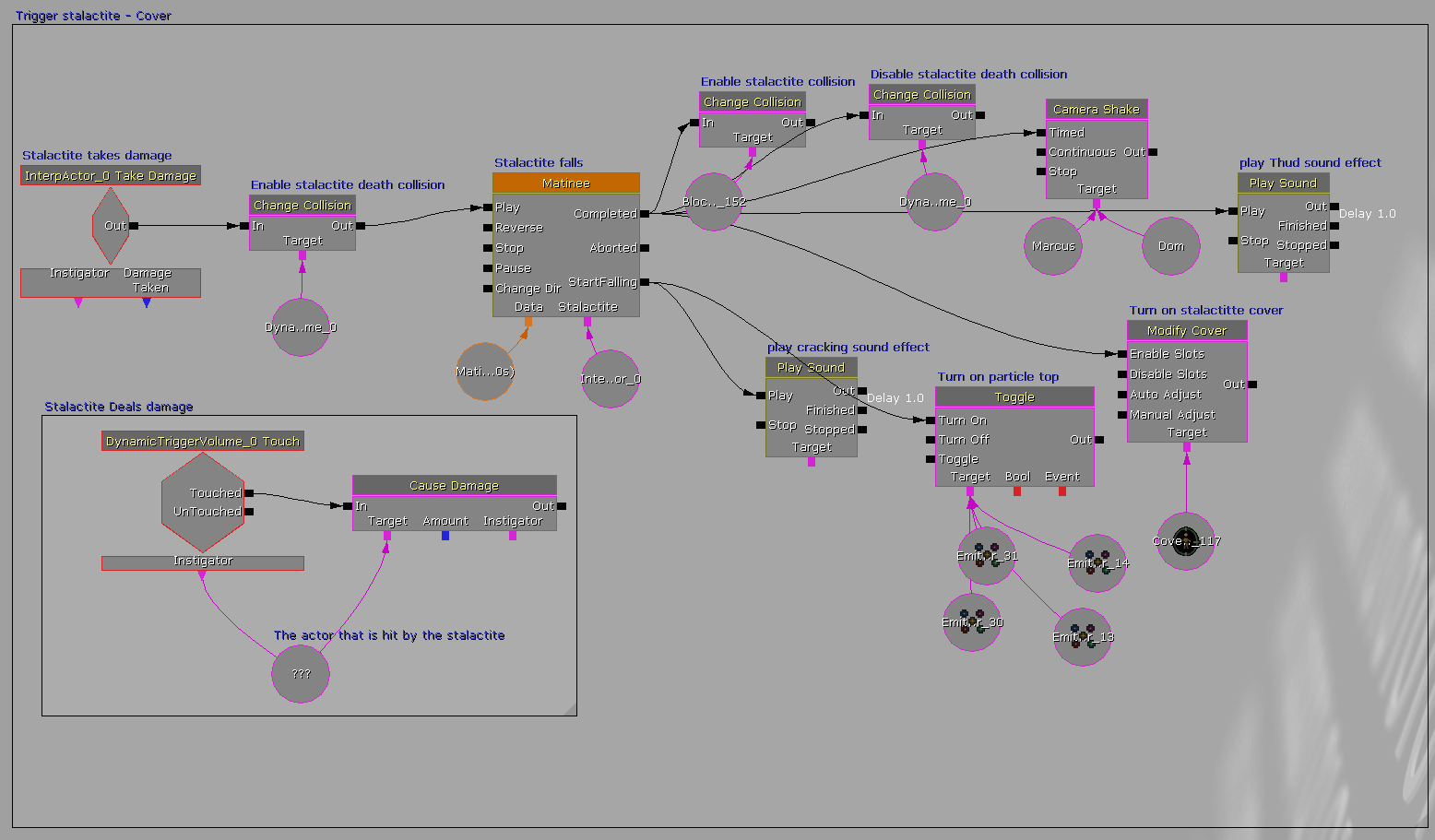The image size is (1435, 840).
Task: Click the blue Amount connector under Cause Damage
Action: click(445, 536)
